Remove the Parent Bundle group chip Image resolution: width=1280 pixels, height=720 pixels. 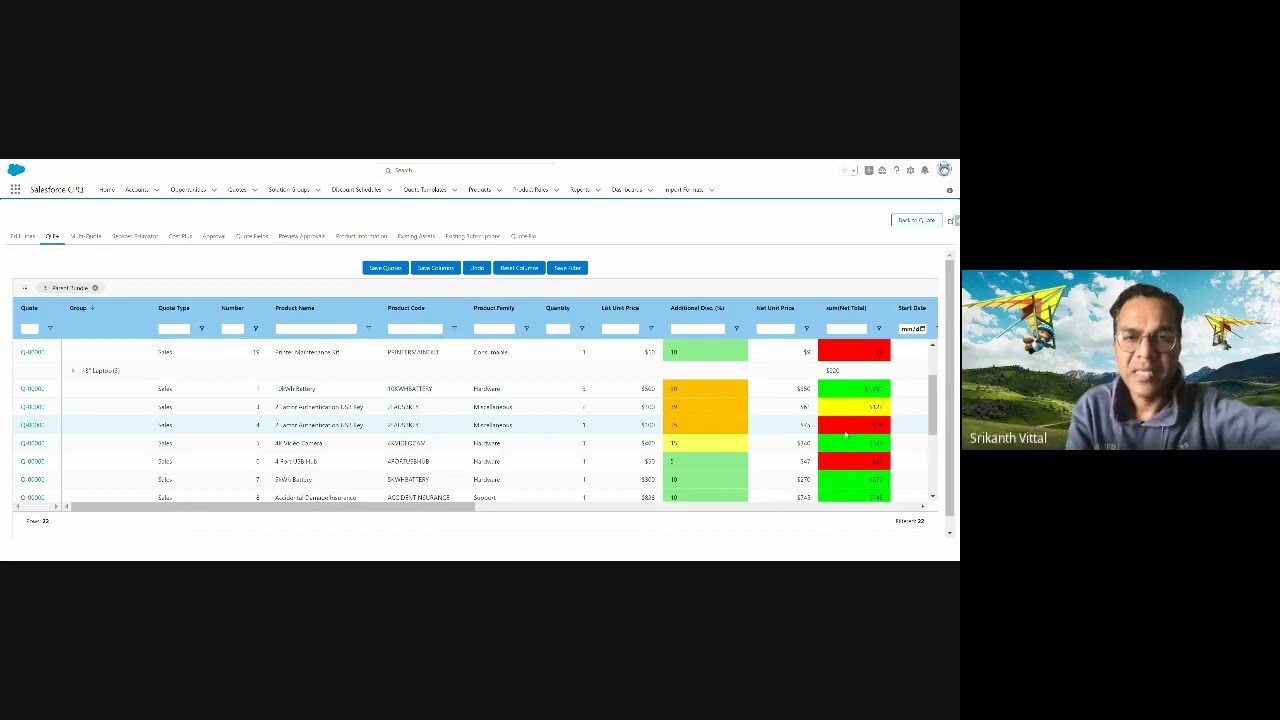click(x=95, y=288)
